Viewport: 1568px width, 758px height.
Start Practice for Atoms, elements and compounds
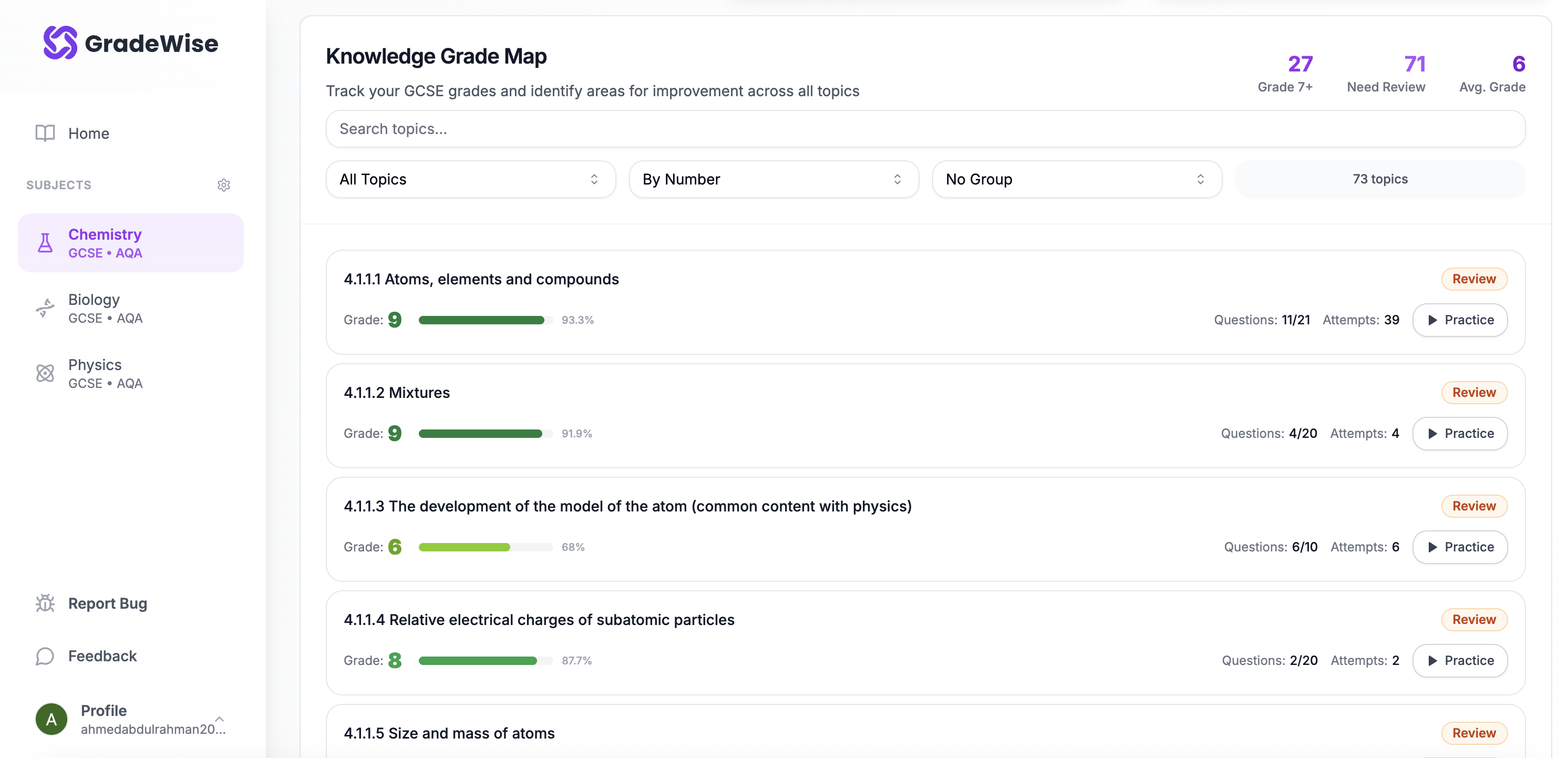tap(1459, 320)
